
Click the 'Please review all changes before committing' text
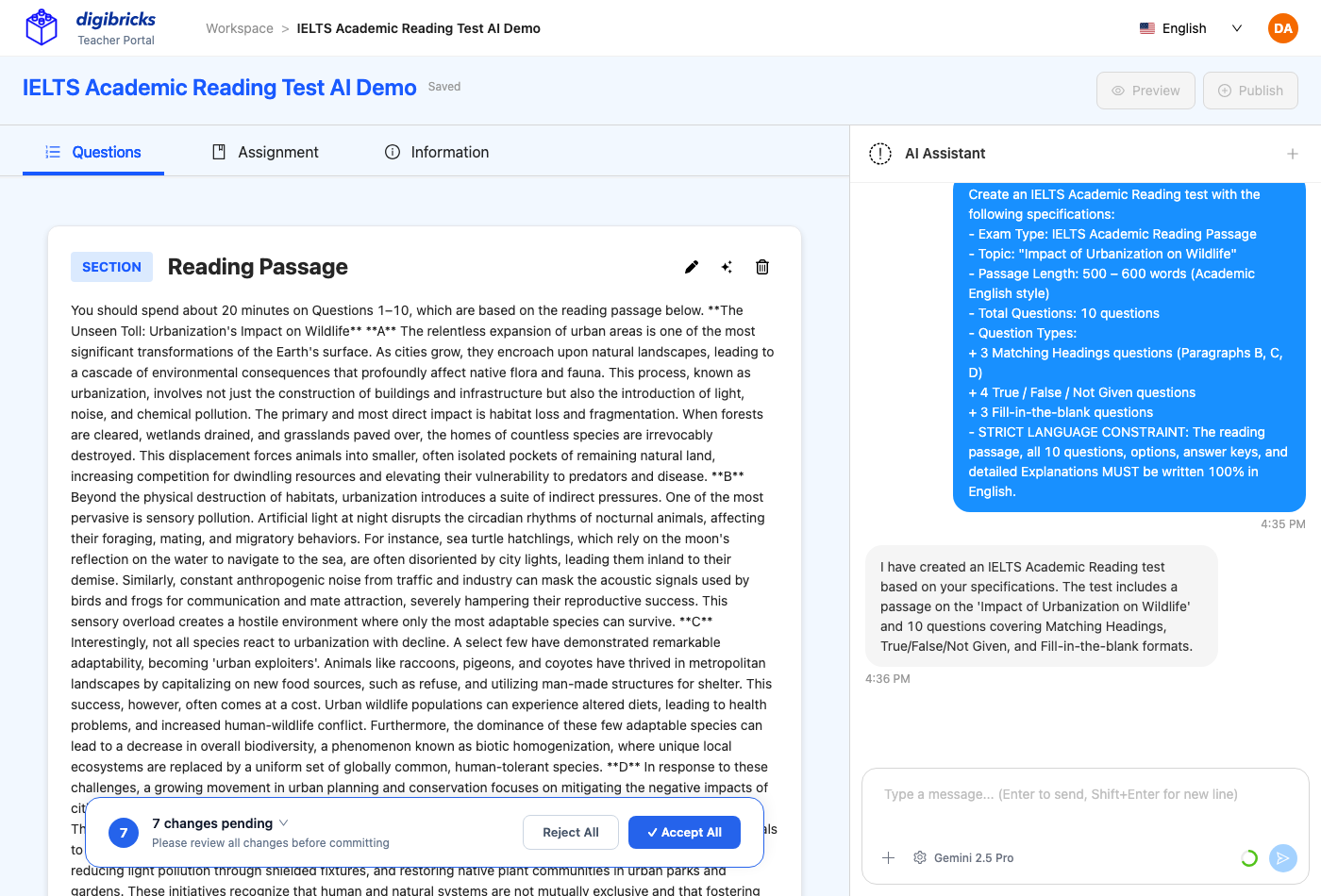point(271,843)
